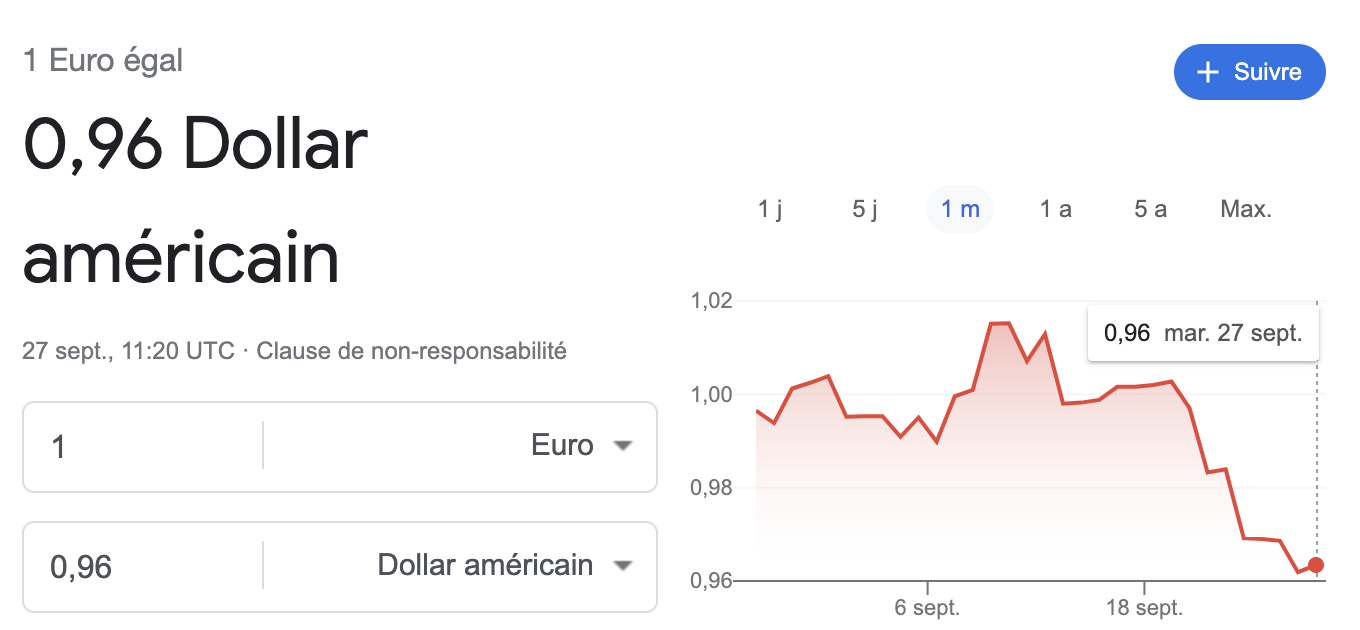
Task: Click the 18 sept. axis label
Action: 1144,607
